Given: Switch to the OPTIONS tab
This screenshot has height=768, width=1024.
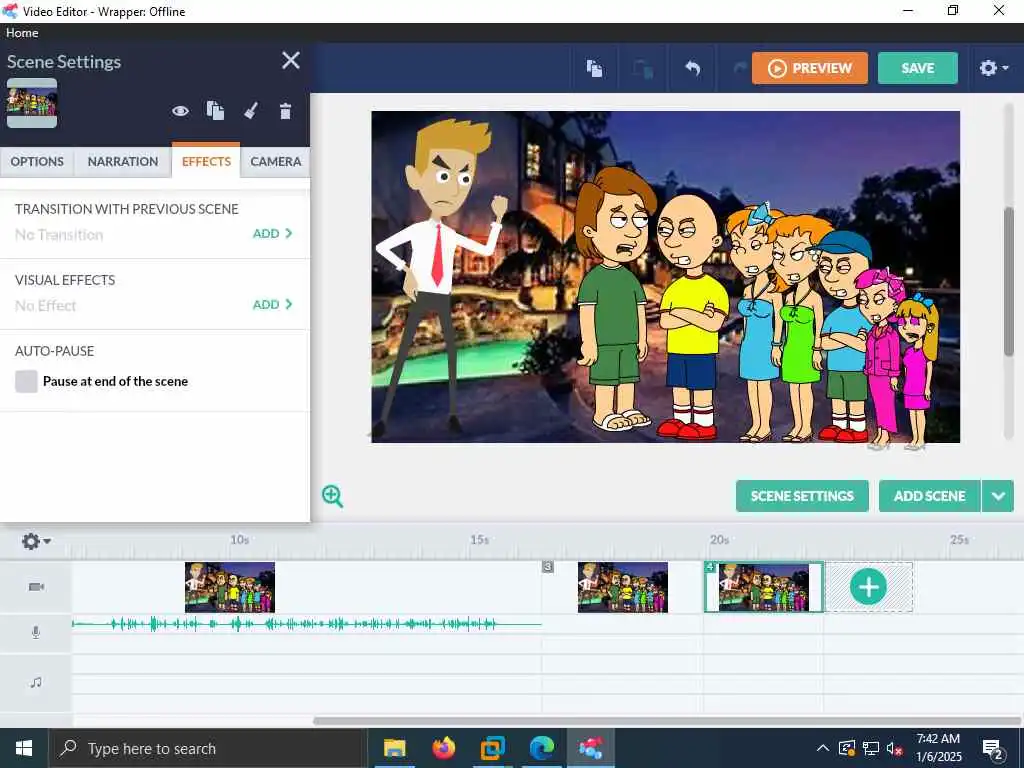Looking at the screenshot, I should pyautogui.click(x=37, y=161).
